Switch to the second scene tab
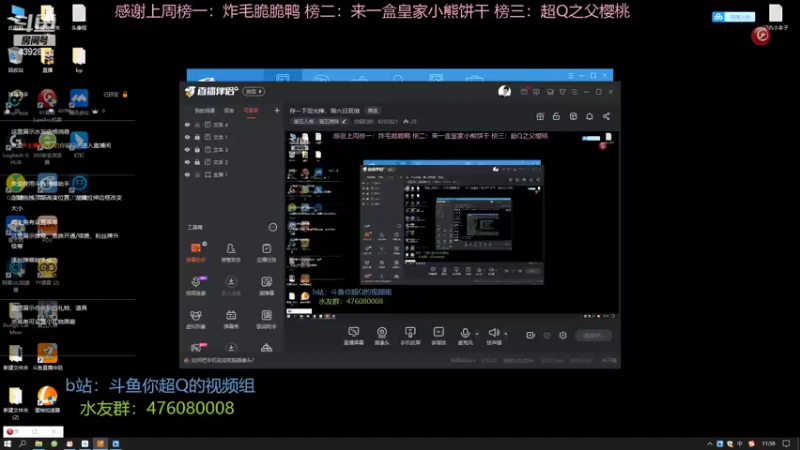Image resolution: width=800 pixels, height=450 pixels. (x=229, y=111)
